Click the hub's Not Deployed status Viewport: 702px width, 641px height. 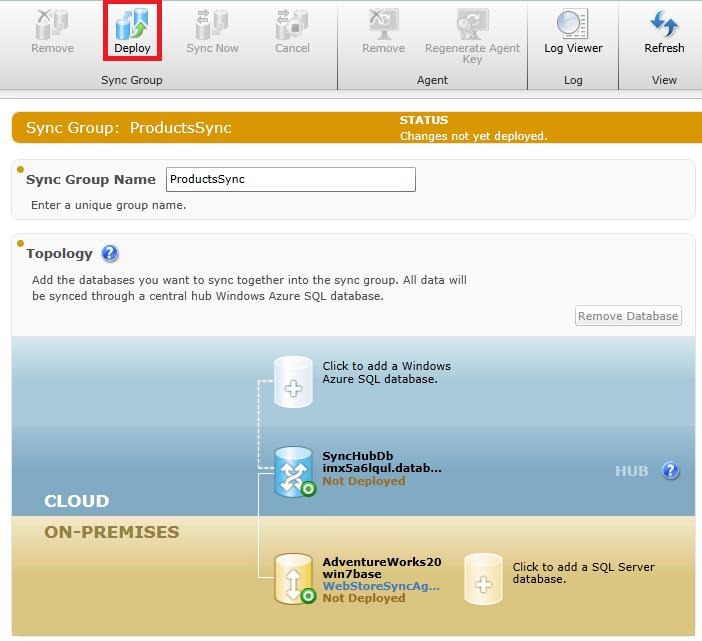[x=364, y=481]
